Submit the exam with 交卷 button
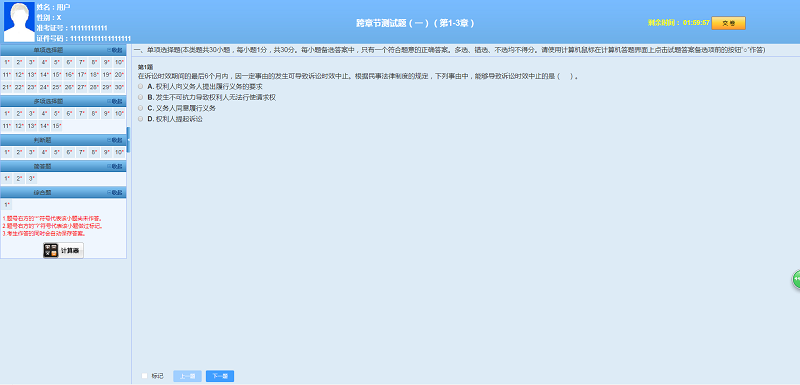The image size is (800, 385). point(728,23)
